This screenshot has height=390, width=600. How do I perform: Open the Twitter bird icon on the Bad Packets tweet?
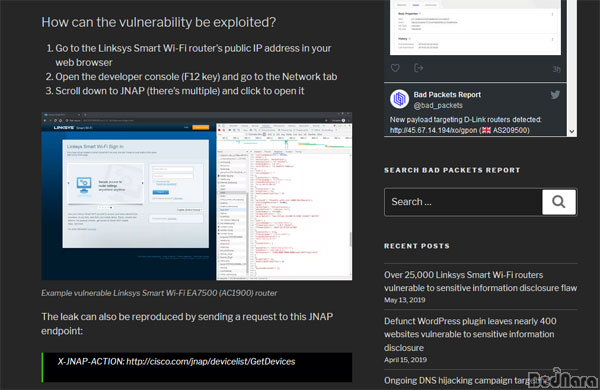(555, 95)
